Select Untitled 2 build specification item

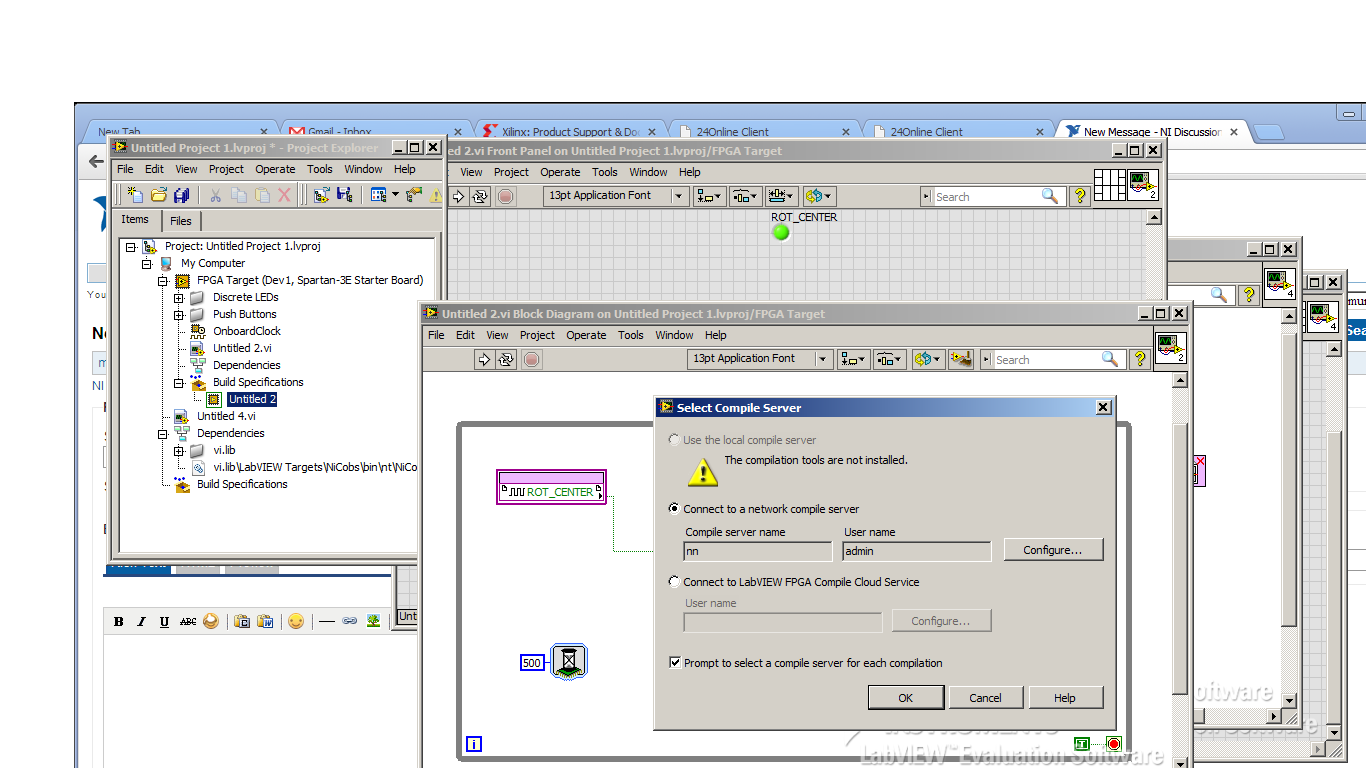(x=252, y=400)
